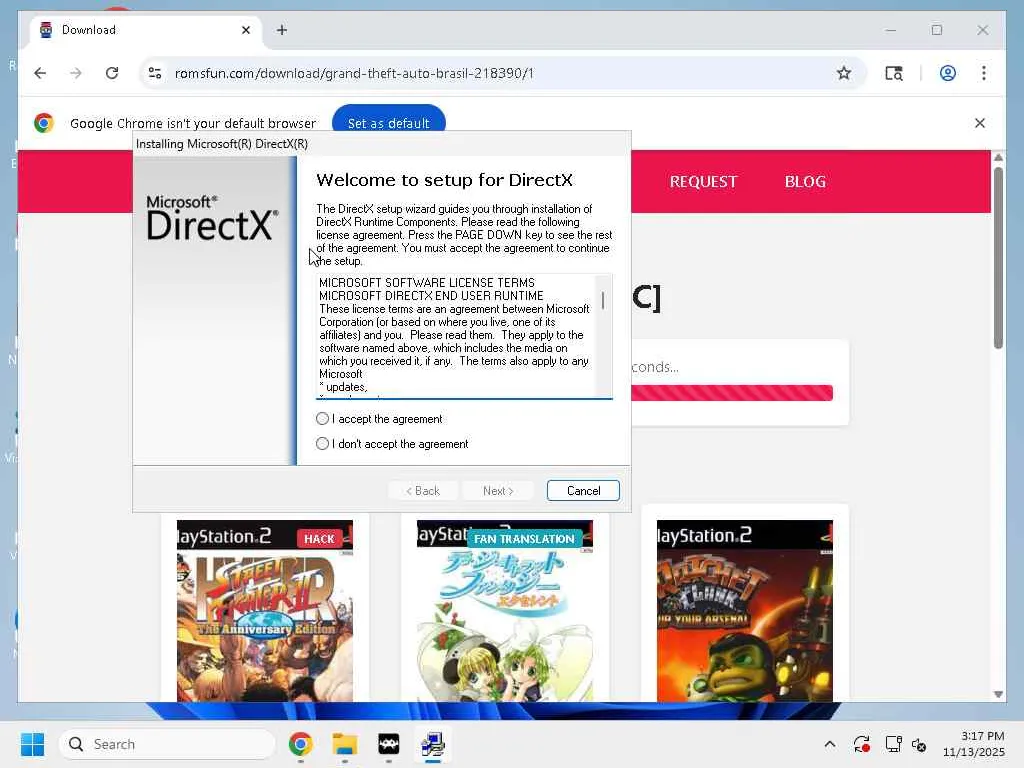Click the download countdown progress bar

[731, 392]
